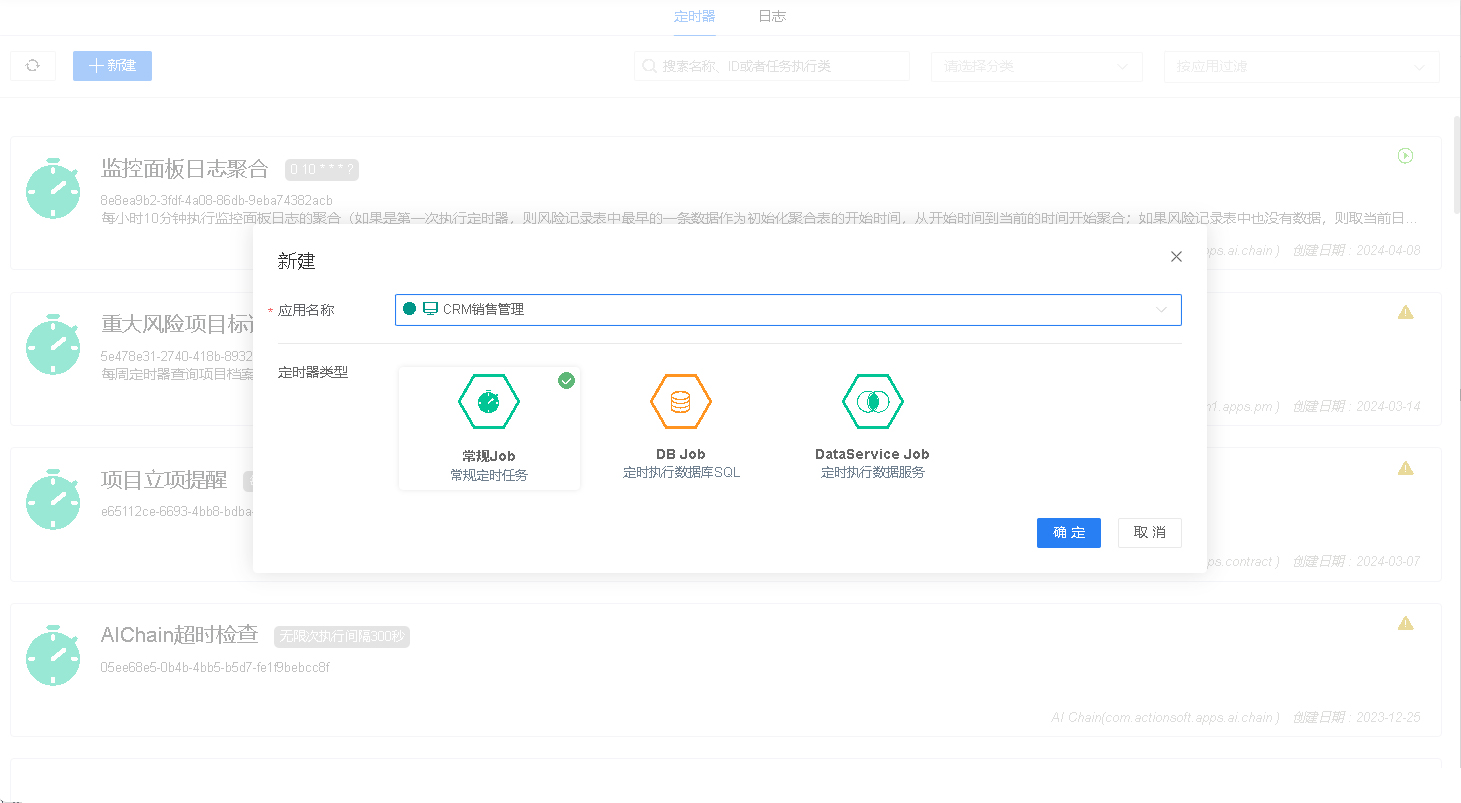
Task: Click the 定时执行数据服务 description text
Action: (x=873, y=472)
